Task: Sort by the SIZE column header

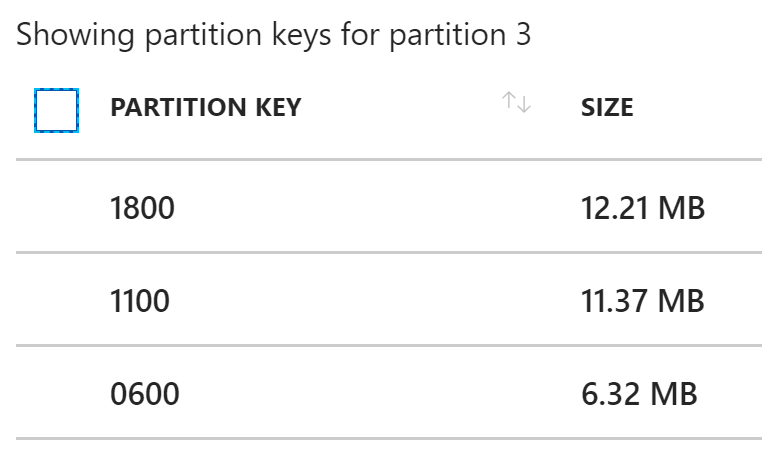Action: click(607, 107)
